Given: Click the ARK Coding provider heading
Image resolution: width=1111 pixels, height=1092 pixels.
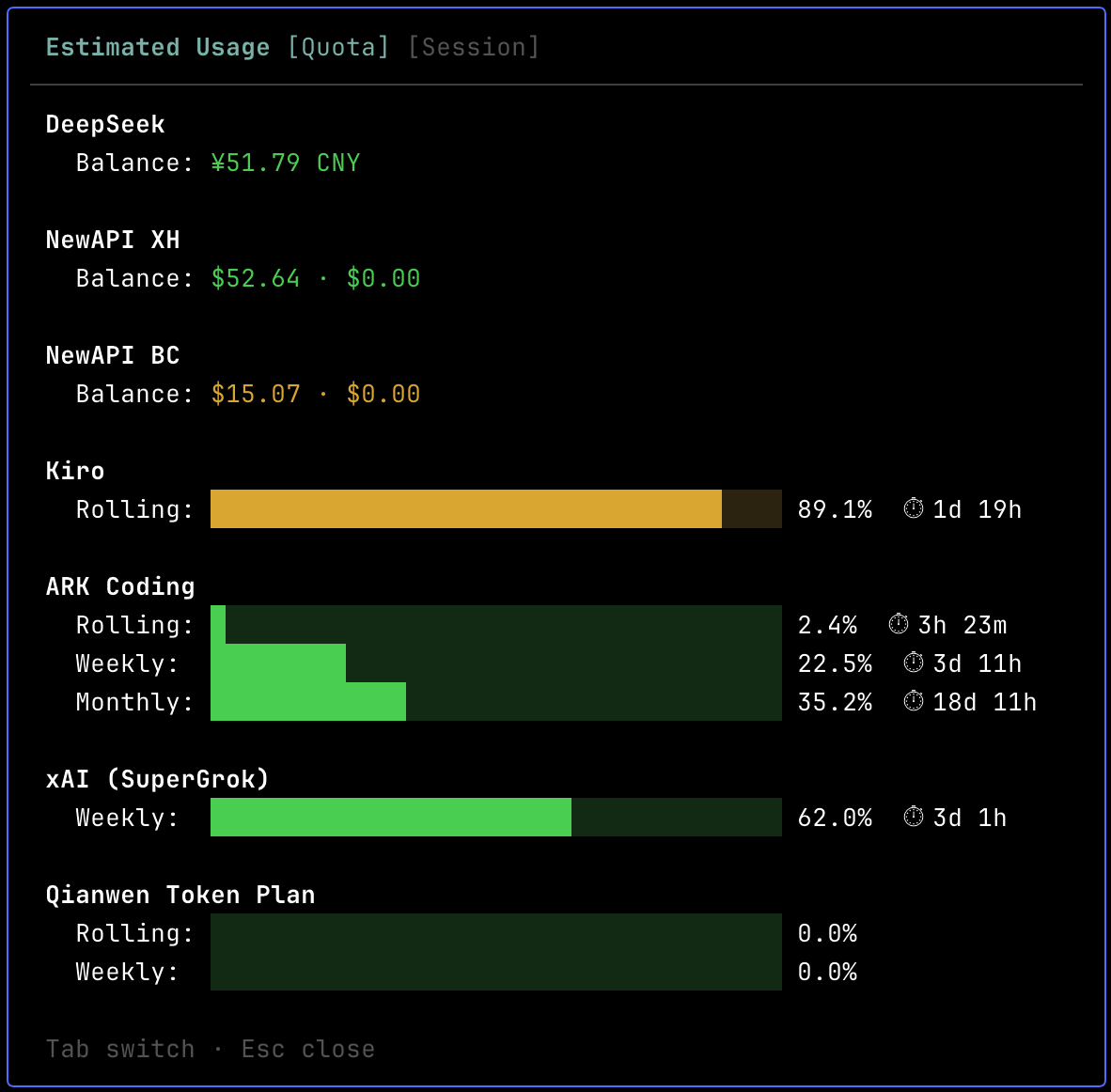Looking at the screenshot, I should (120, 586).
